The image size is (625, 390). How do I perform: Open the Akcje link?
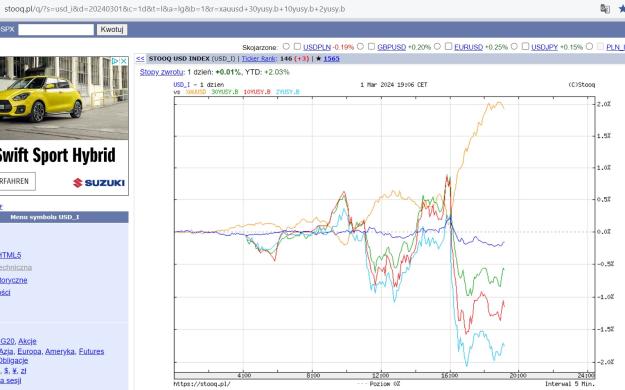point(27,341)
